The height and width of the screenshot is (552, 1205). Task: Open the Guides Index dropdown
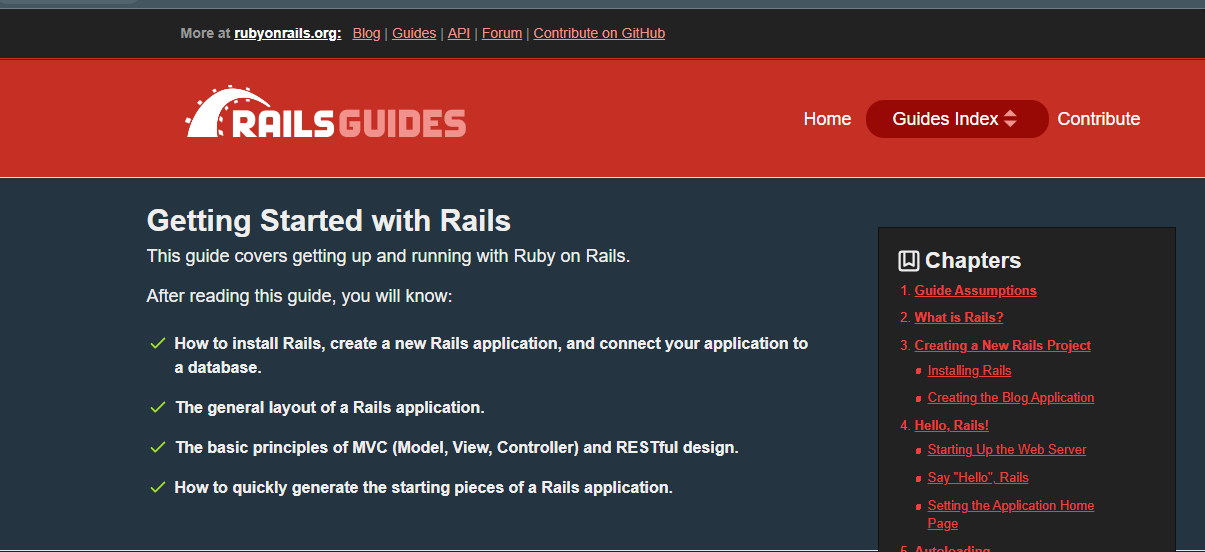point(956,119)
